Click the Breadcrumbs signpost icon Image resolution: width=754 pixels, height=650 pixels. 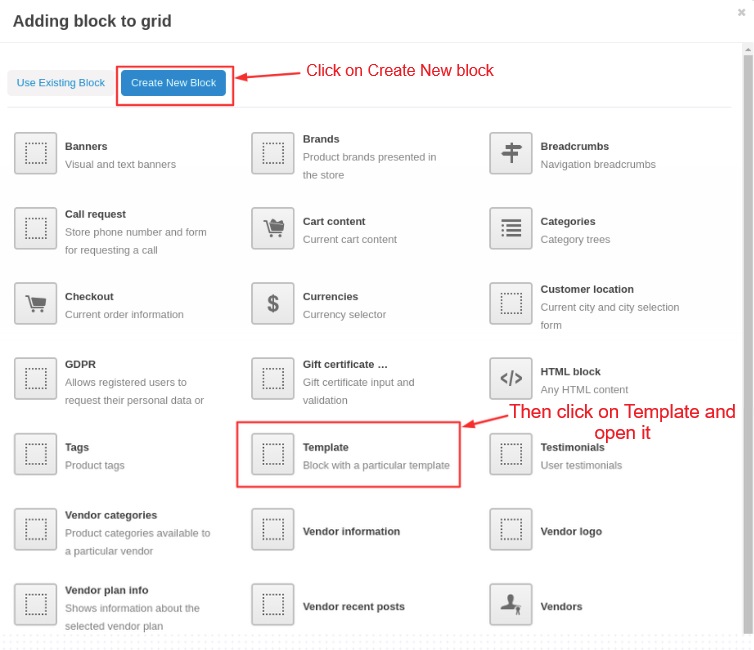coord(511,153)
